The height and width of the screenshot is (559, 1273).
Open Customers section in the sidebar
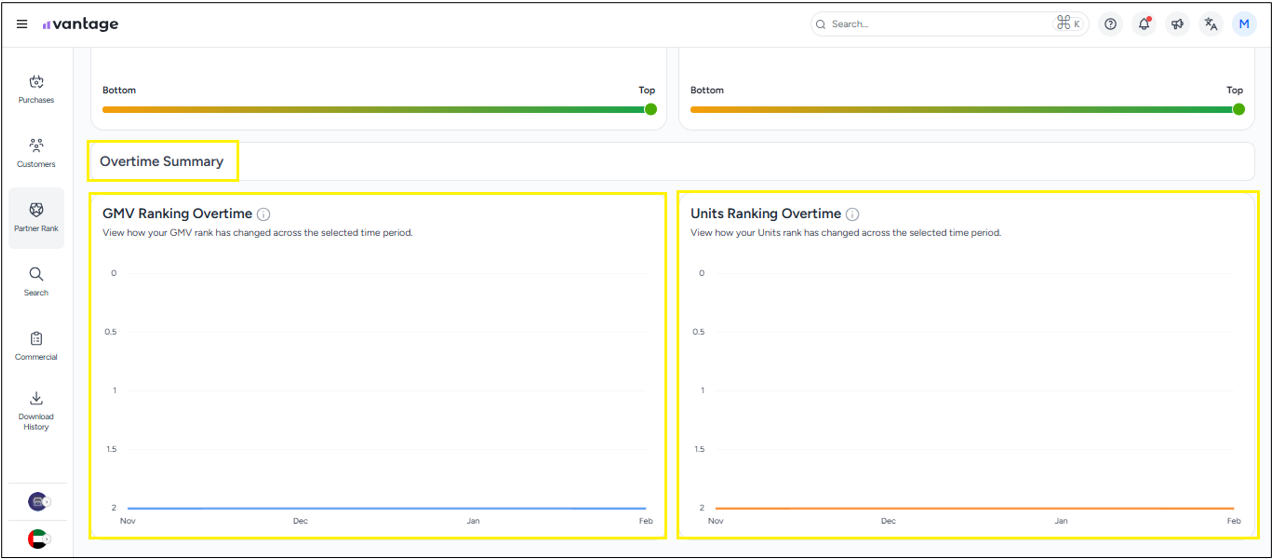point(36,152)
